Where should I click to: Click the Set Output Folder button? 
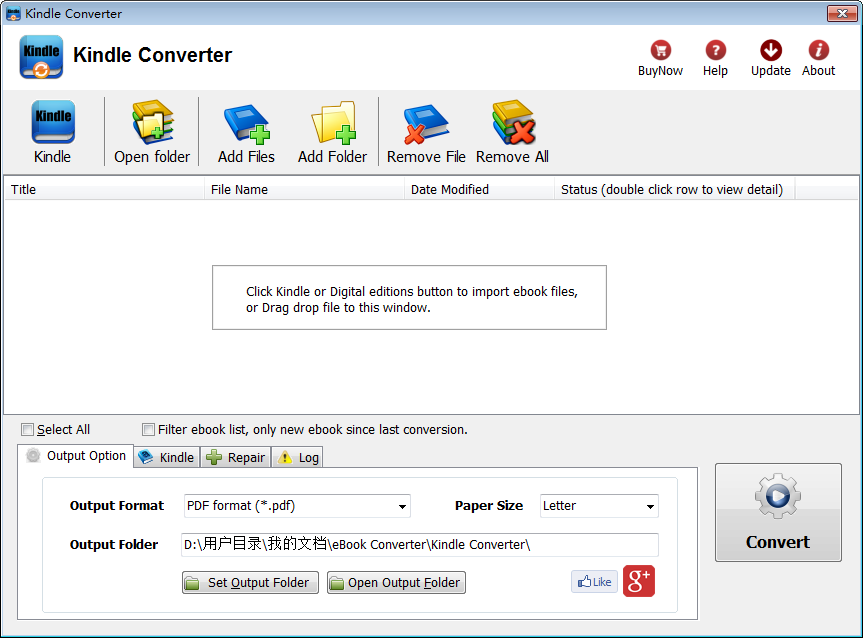(x=250, y=582)
